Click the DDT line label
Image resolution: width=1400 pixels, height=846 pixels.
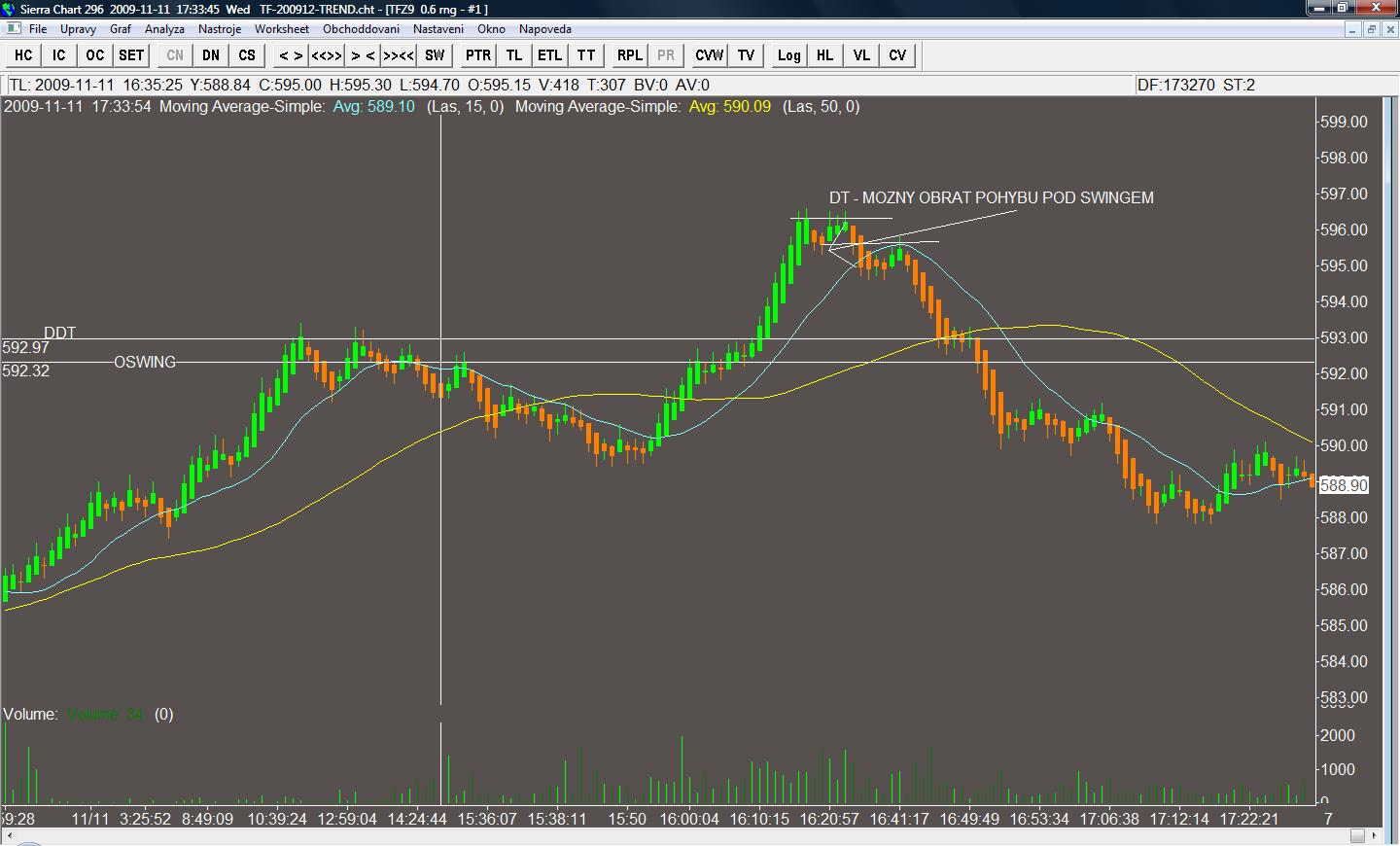[59, 333]
